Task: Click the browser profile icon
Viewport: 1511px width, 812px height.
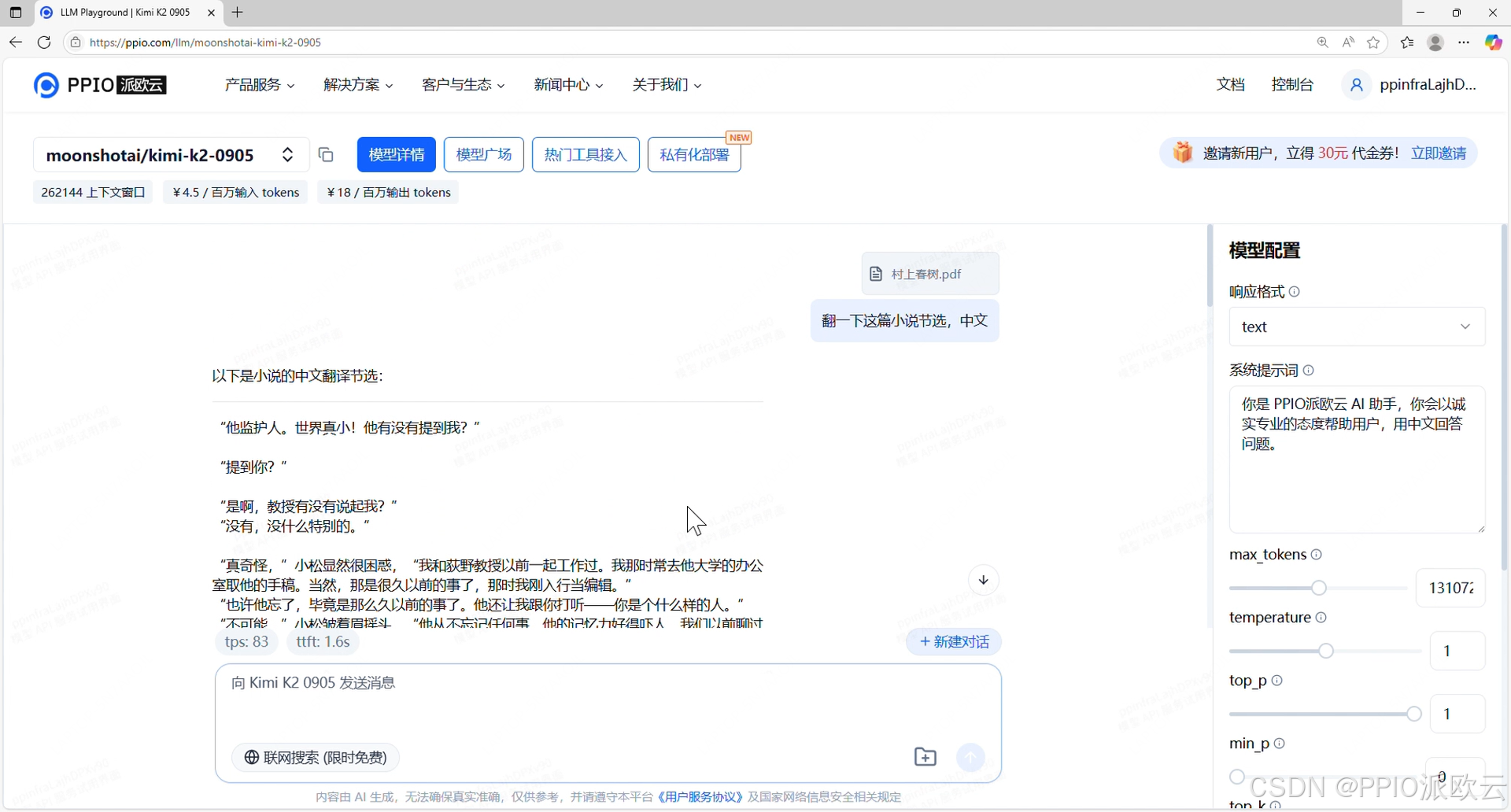Action: 1435,42
